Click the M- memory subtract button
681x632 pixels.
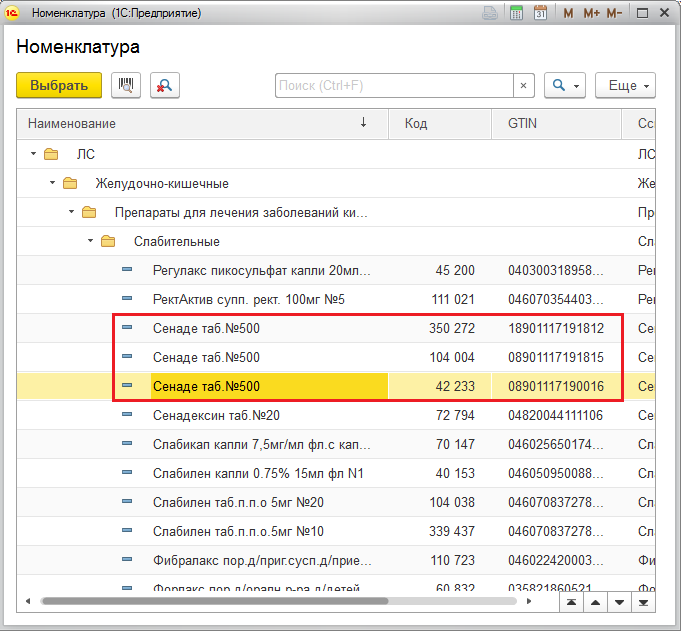point(614,13)
